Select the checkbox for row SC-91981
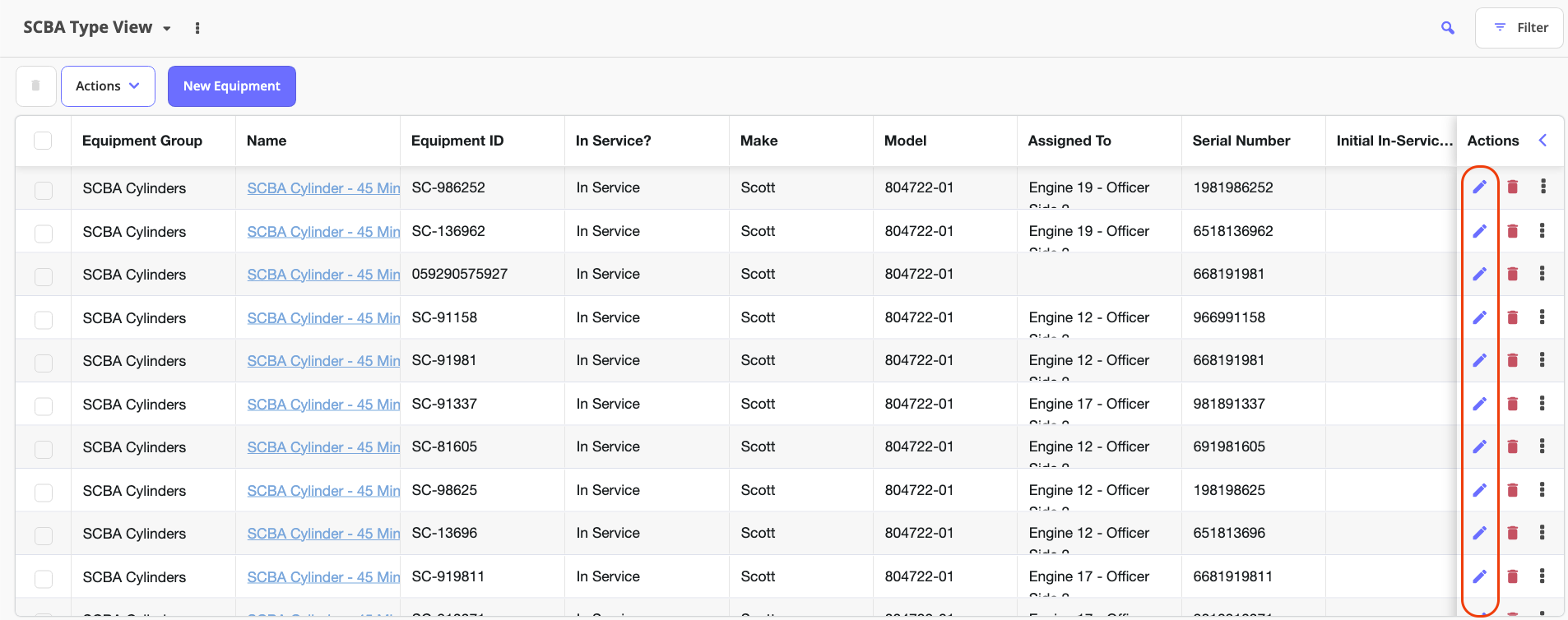1568x620 pixels. [x=44, y=363]
